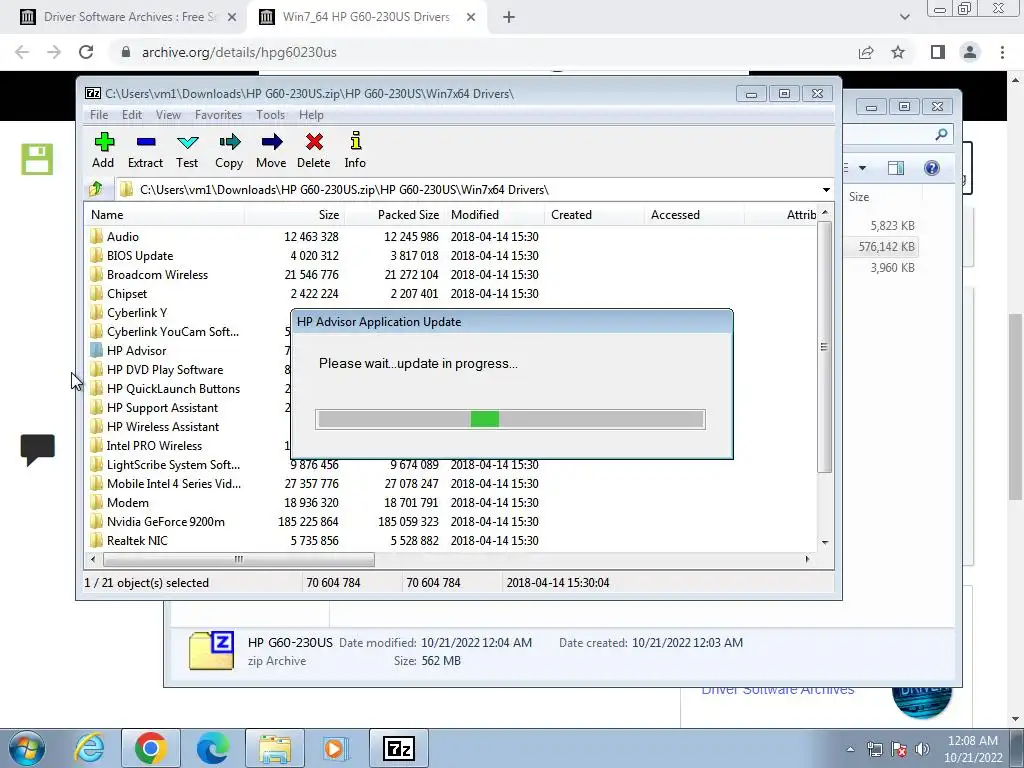The image size is (1024, 768).
Task: Open Chrome tab search chevron
Action: (904, 18)
